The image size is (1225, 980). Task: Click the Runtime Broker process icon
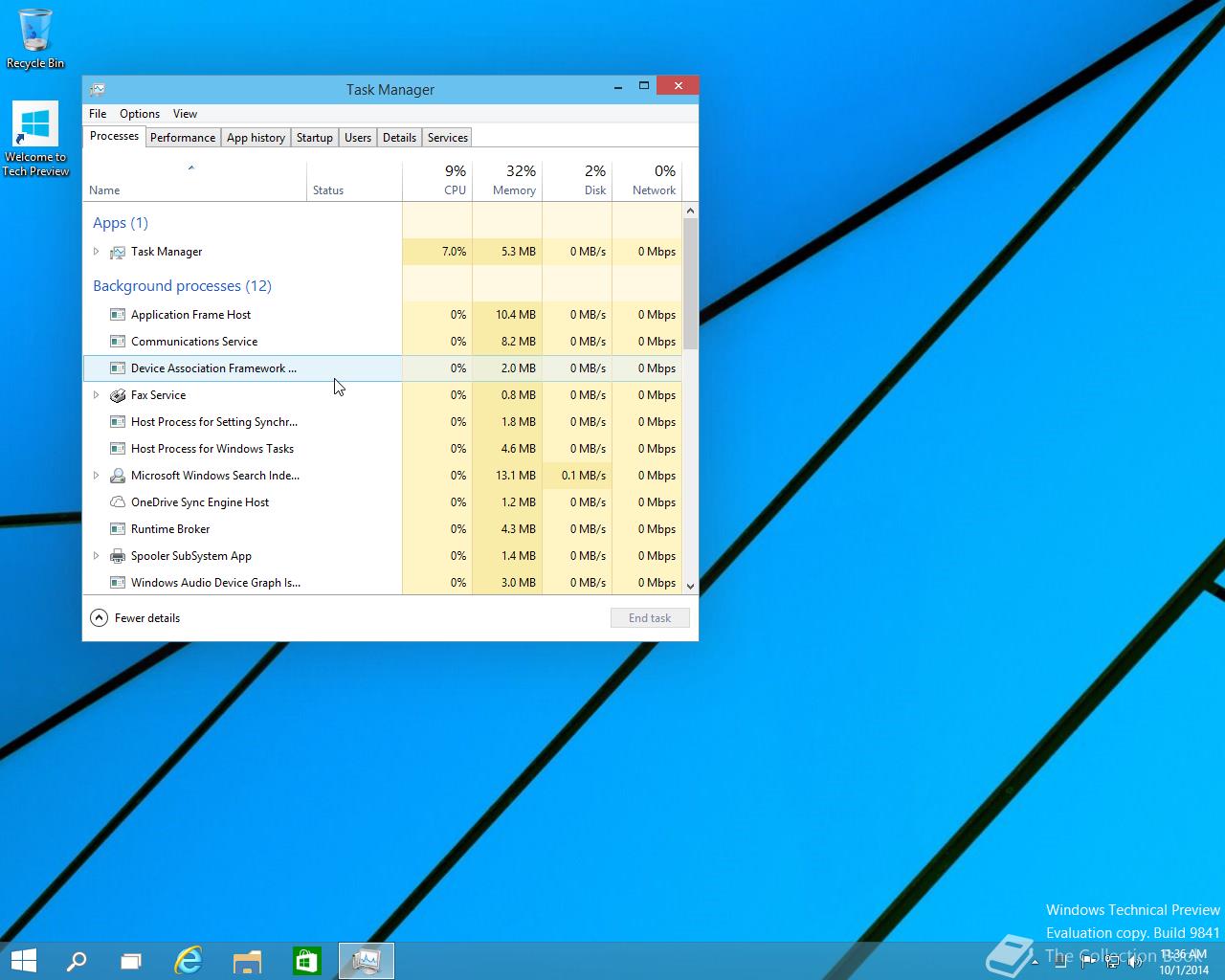pos(118,529)
